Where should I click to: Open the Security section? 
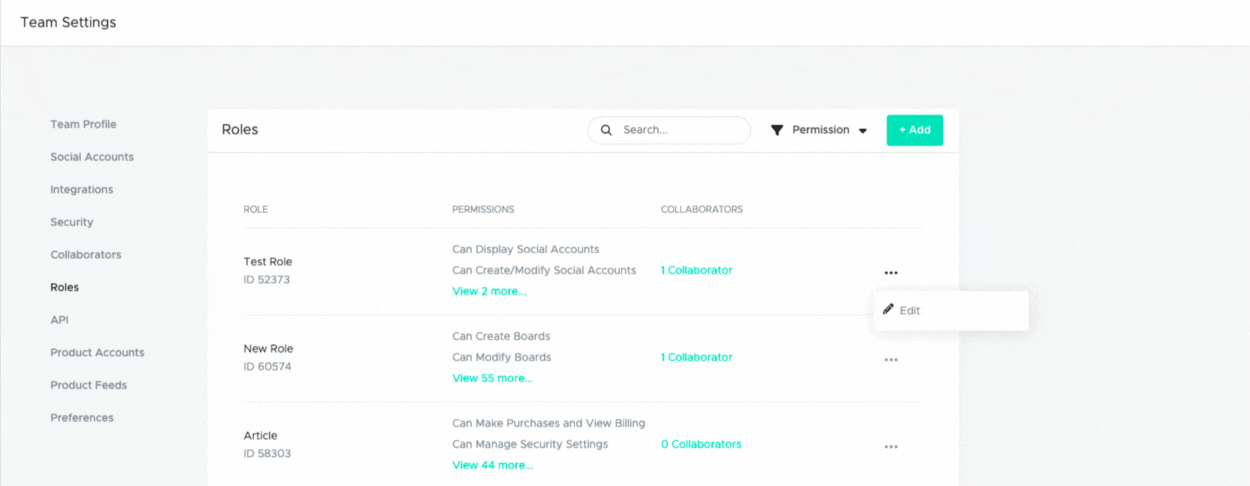click(72, 222)
